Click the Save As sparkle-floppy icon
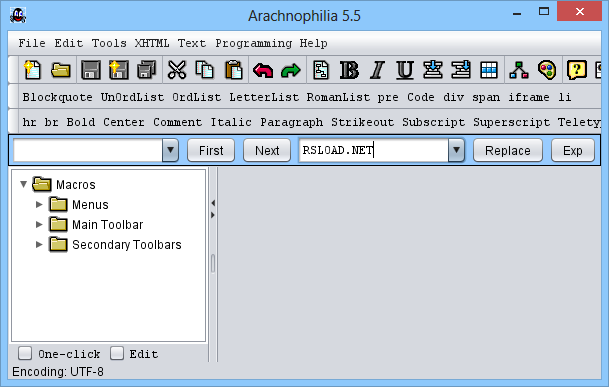609x387 pixels. pos(118,70)
